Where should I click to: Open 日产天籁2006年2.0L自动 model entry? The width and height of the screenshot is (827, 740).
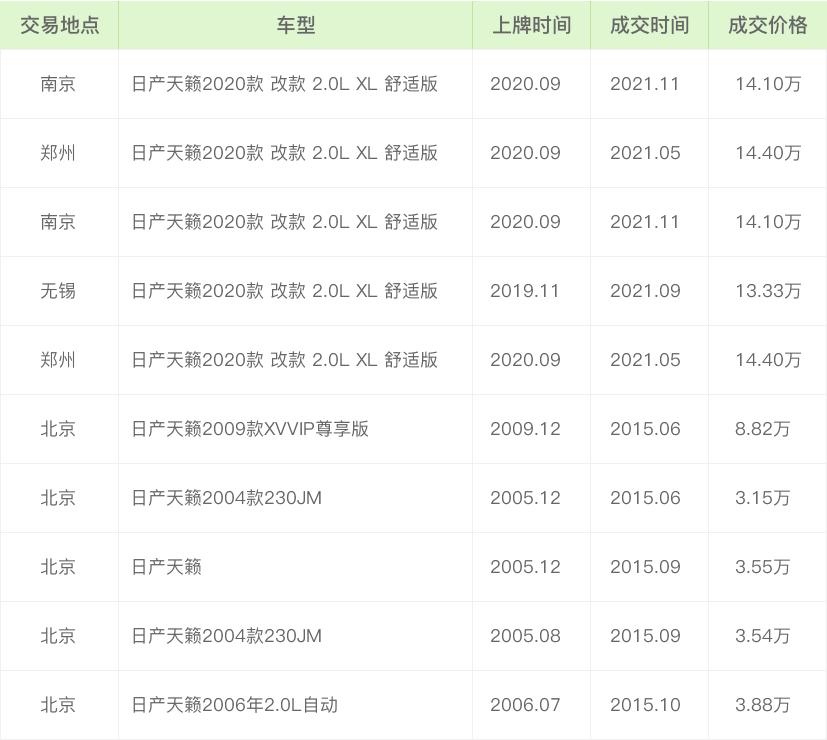tap(234, 705)
